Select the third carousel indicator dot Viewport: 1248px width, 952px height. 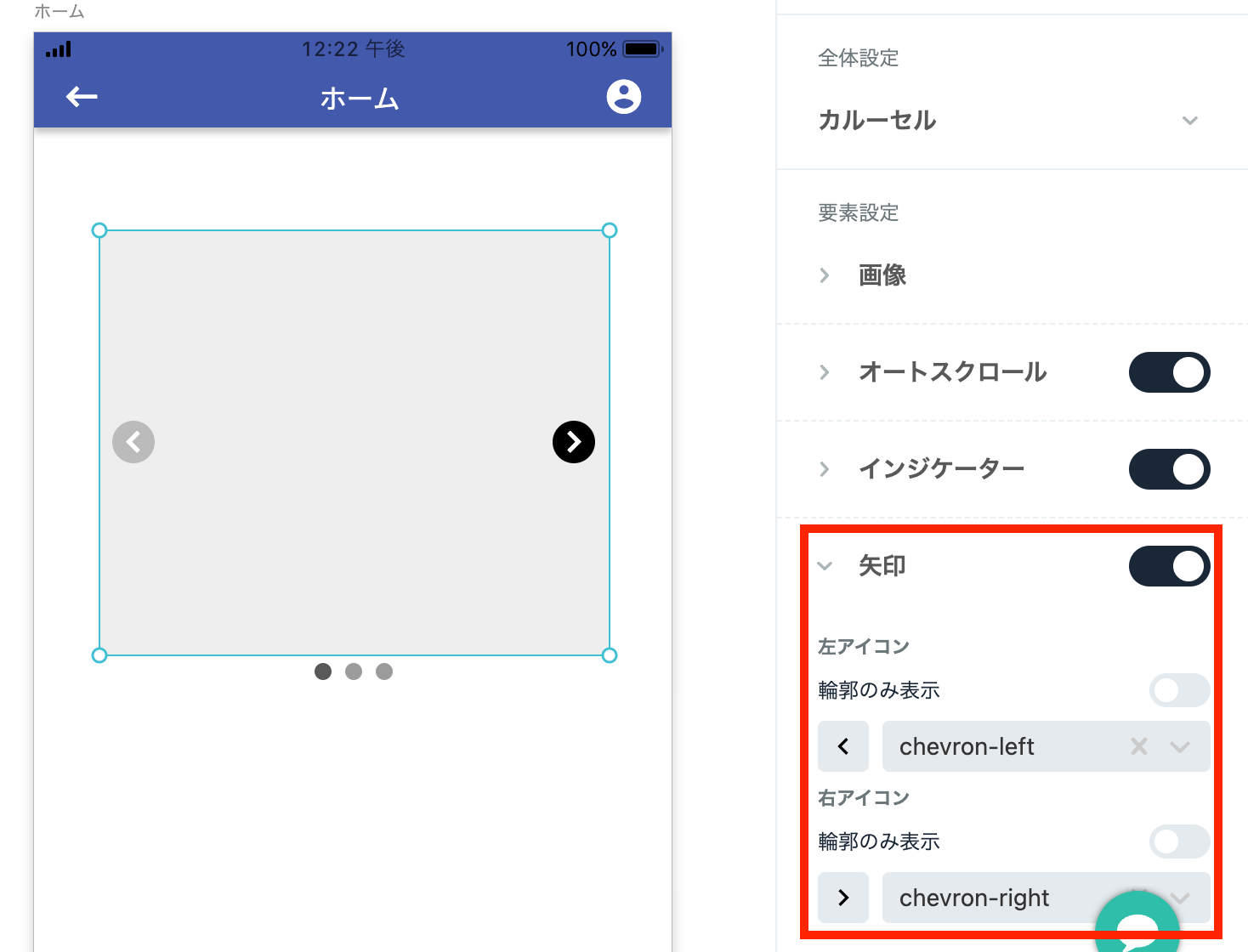[x=384, y=671]
